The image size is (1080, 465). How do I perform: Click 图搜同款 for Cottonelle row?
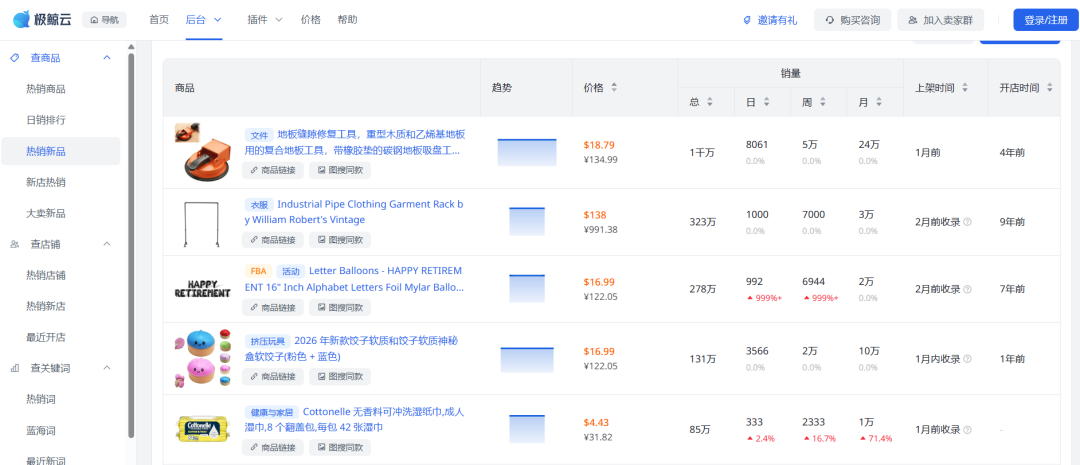click(340, 448)
